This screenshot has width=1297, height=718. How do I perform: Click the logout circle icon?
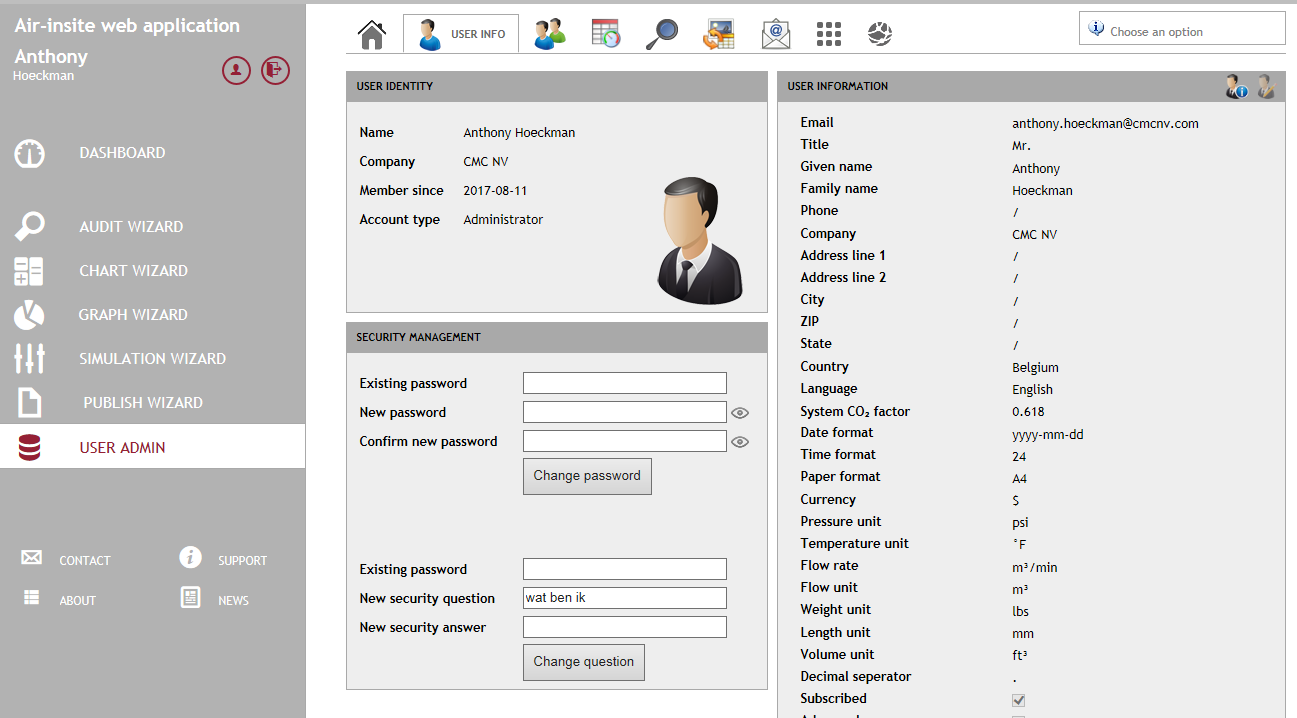275,70
